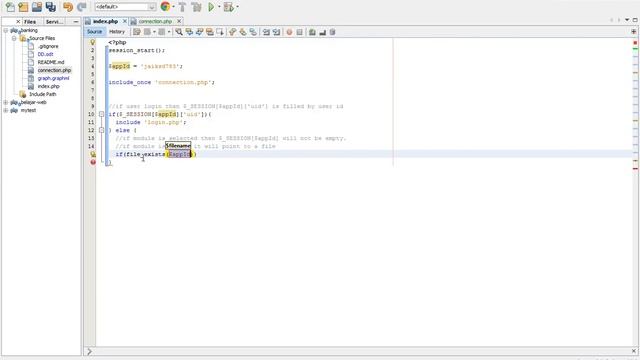Minimize the Files side panel
This screenshot has height=360, width=640.
pyautogui.click(x=76, y=22)
